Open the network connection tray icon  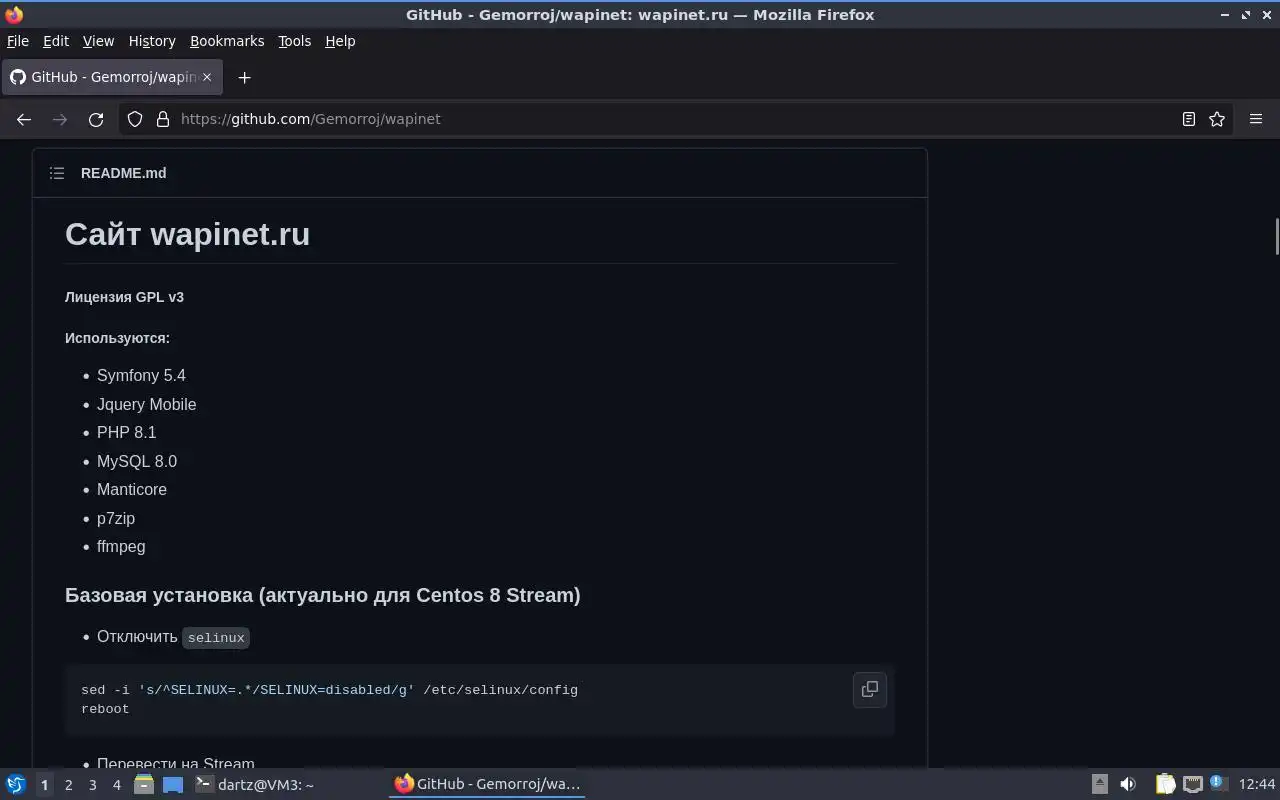click(1192, 784)
